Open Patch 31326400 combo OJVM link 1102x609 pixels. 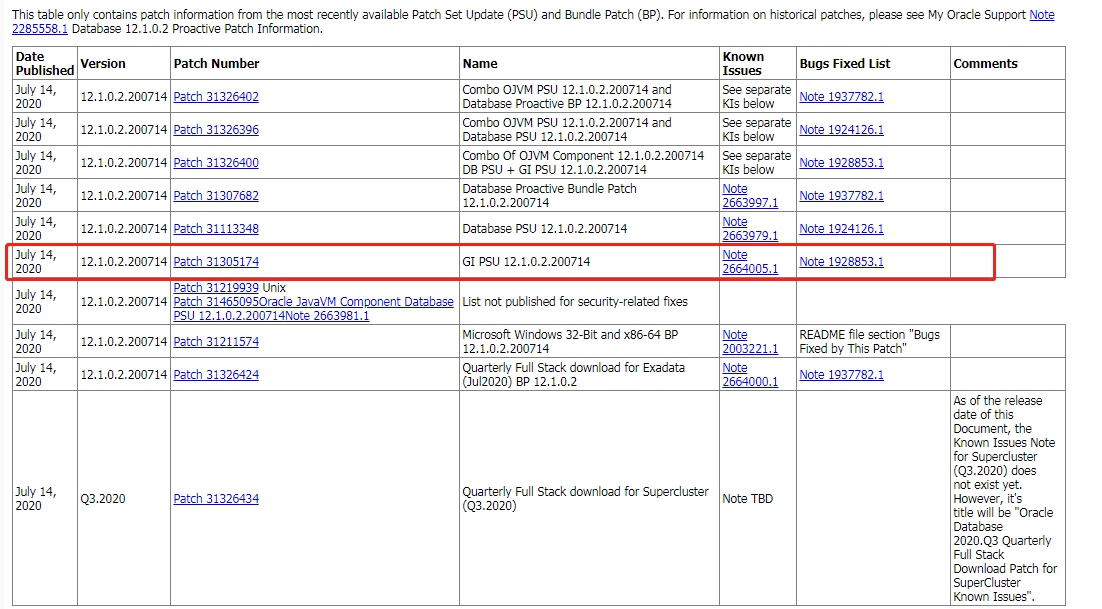216,163
